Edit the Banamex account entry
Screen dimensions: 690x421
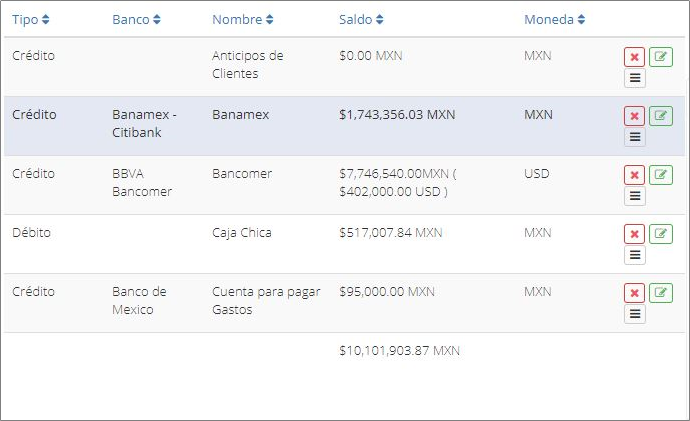(x=661, y=116)
